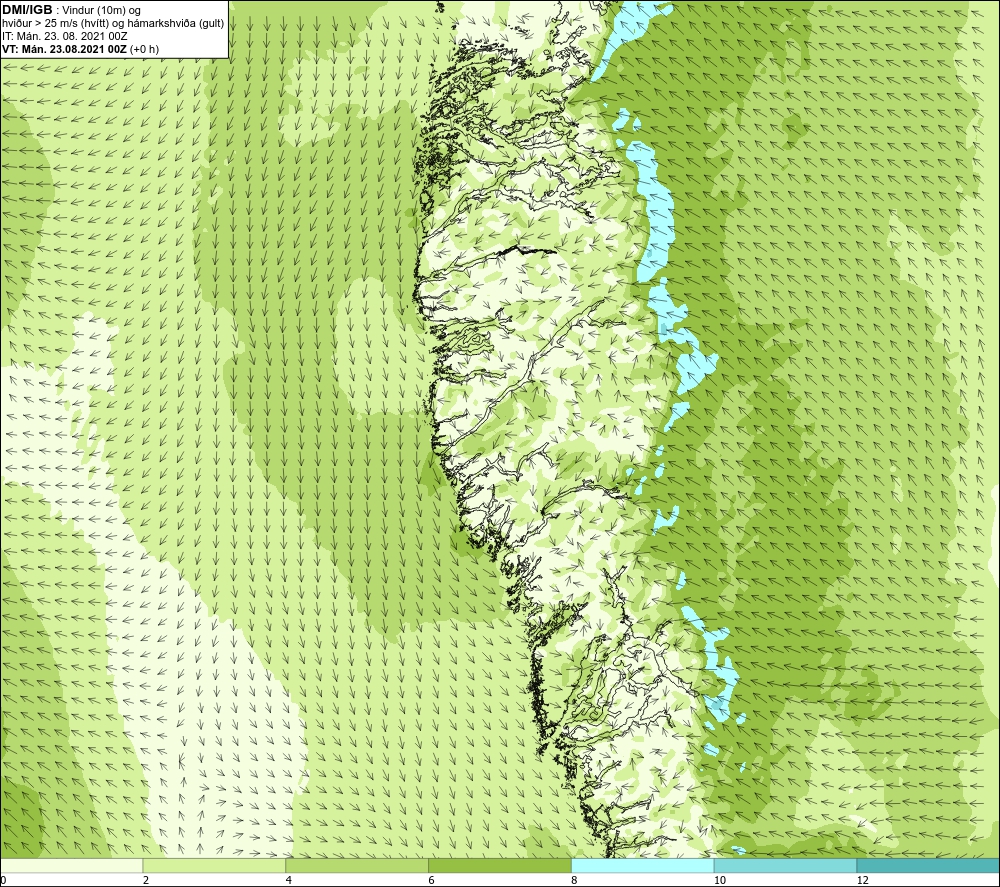This screenshot has width=1000, height=887.
Task: Click the legend value '0'
Action: (4, 880)
